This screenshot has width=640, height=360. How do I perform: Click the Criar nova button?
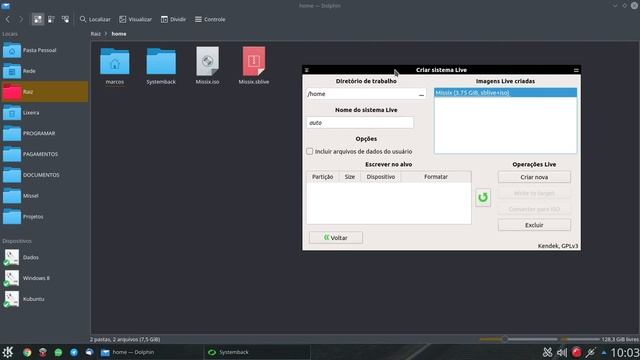click(x=534, y=177)
